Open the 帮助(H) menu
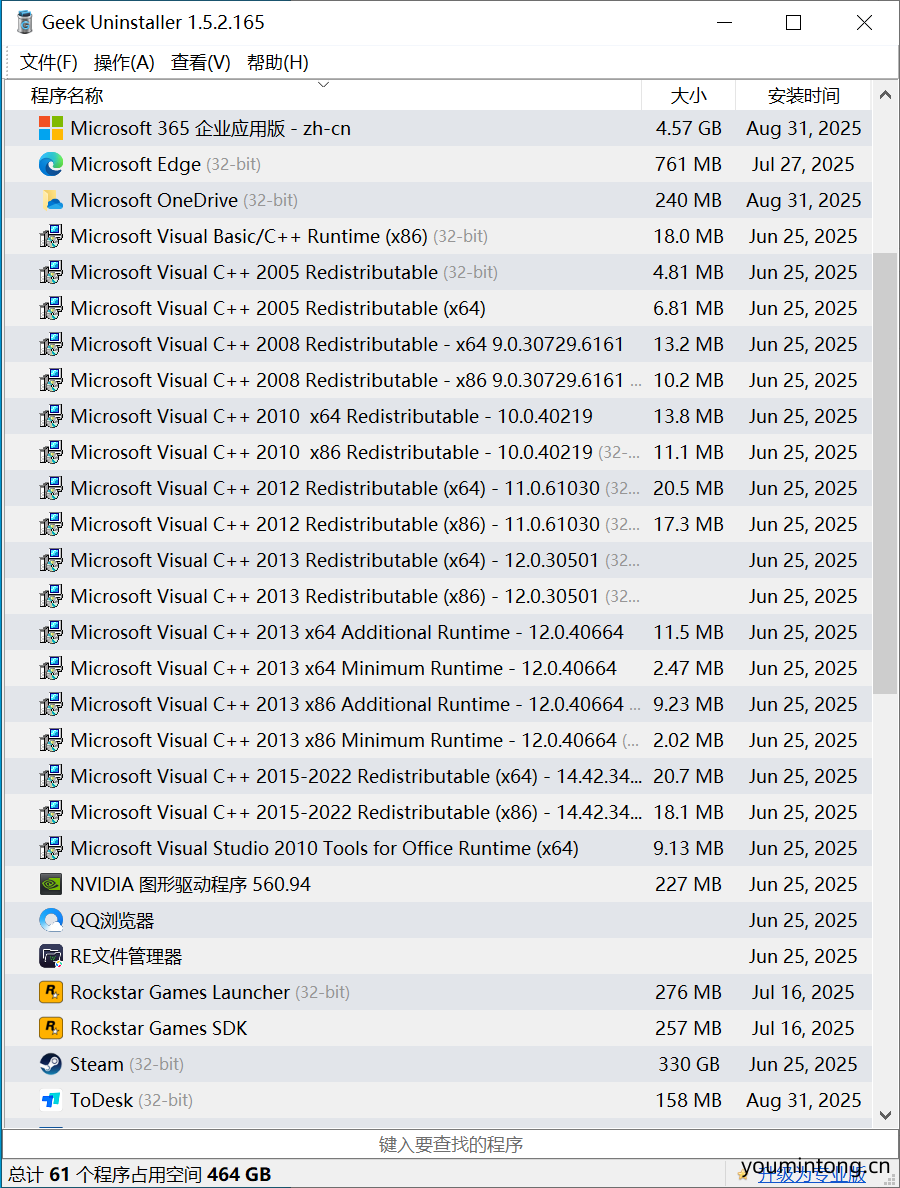The width and height of the screenshot is (900, 1188). pyautogui.click(x=278, y=62)
